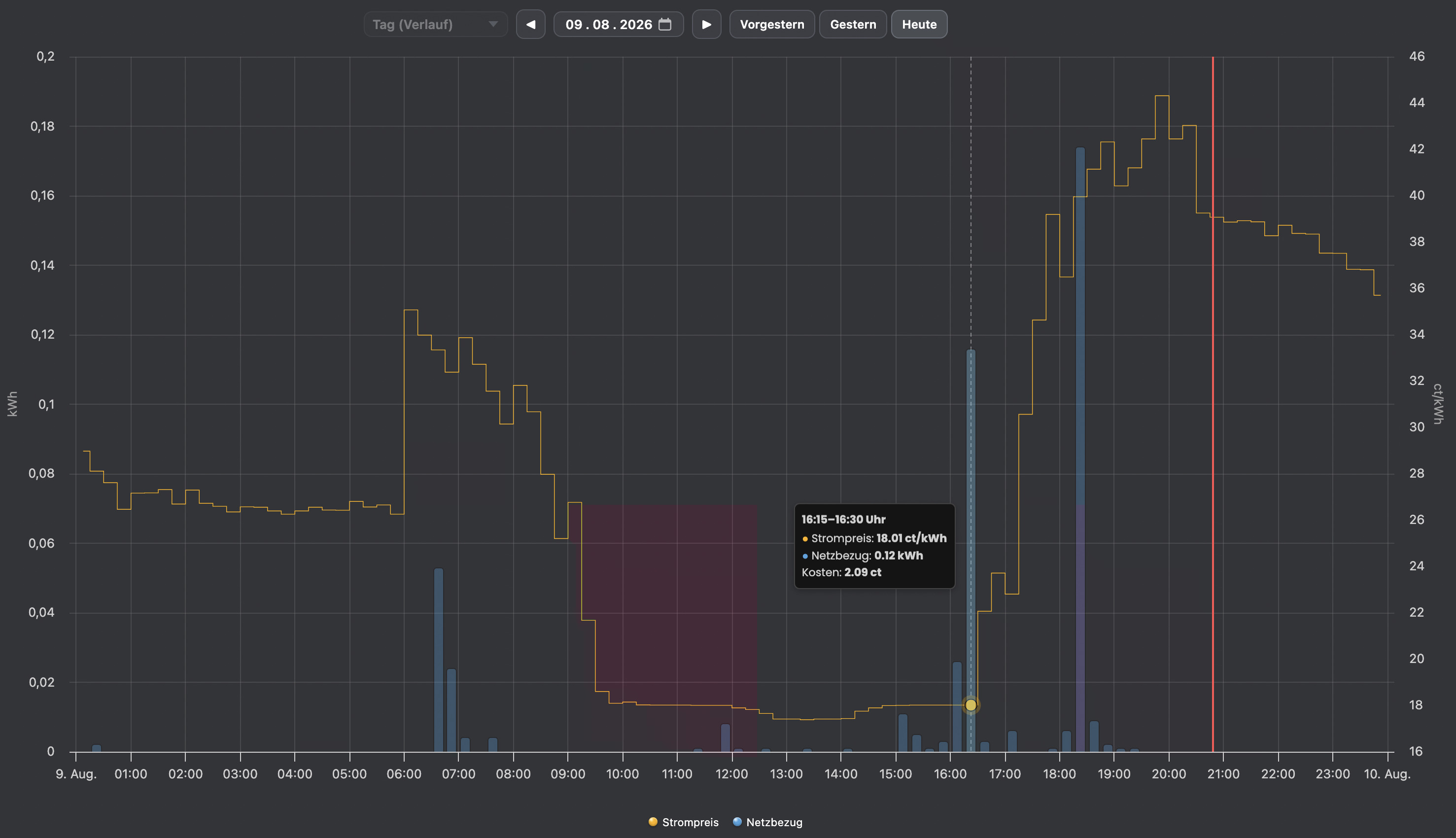Click tooltip heading '16:15–16:30 Uhr'
The width and height of the screenshot is (1456, 838).
[843, 519]
